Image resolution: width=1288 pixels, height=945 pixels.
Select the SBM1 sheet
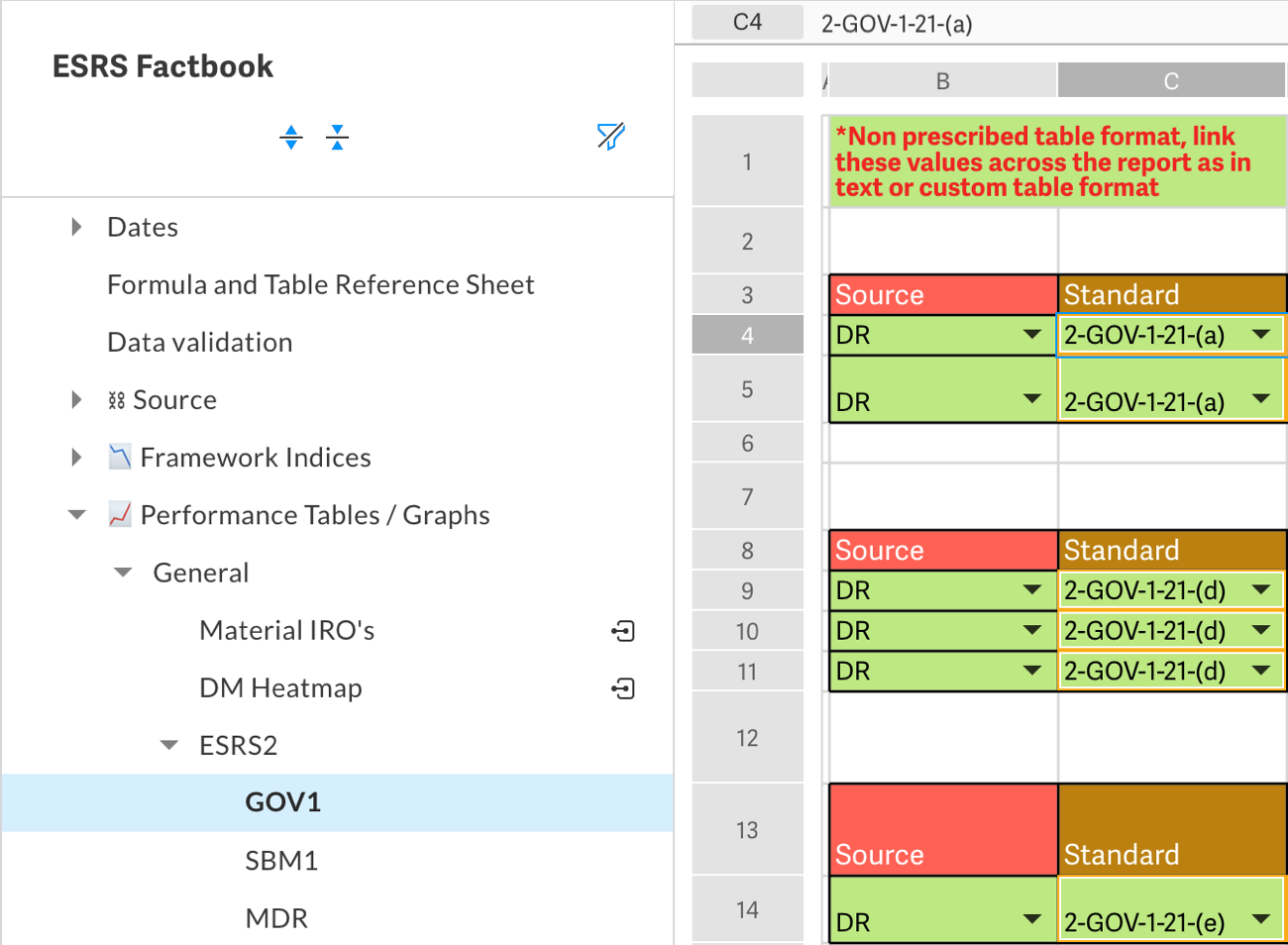(281, 861)
